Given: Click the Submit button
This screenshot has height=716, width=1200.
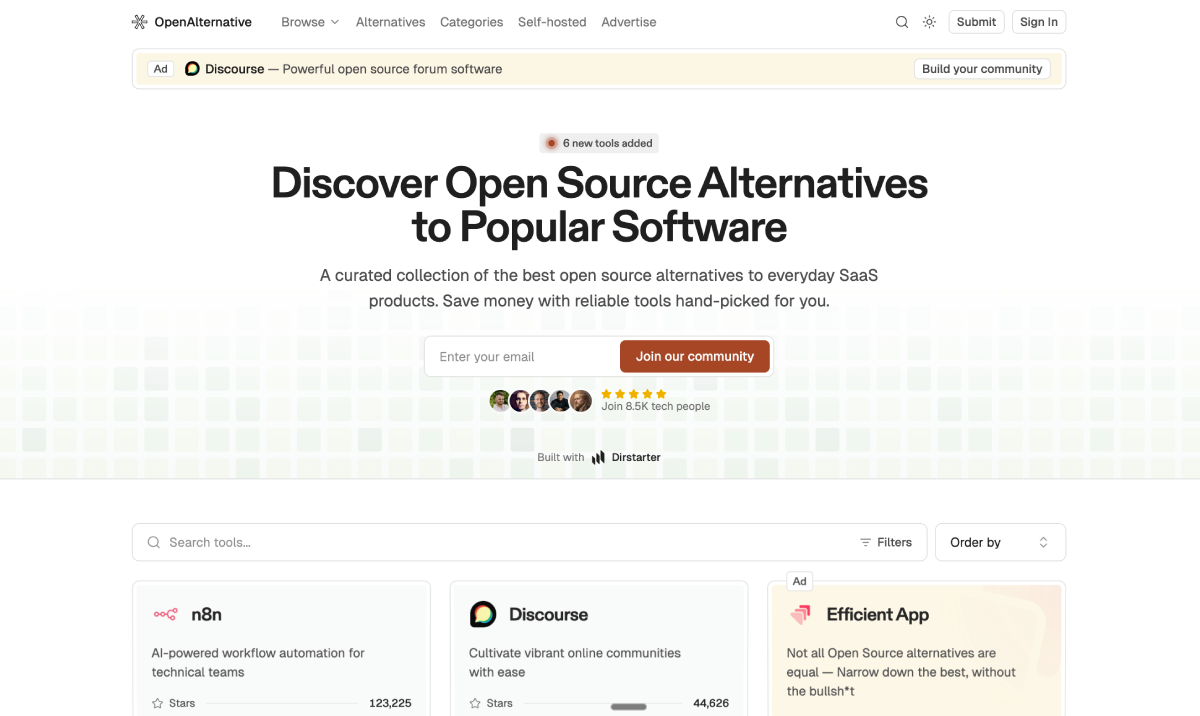Looking at the screenshot, I should 976,22.
